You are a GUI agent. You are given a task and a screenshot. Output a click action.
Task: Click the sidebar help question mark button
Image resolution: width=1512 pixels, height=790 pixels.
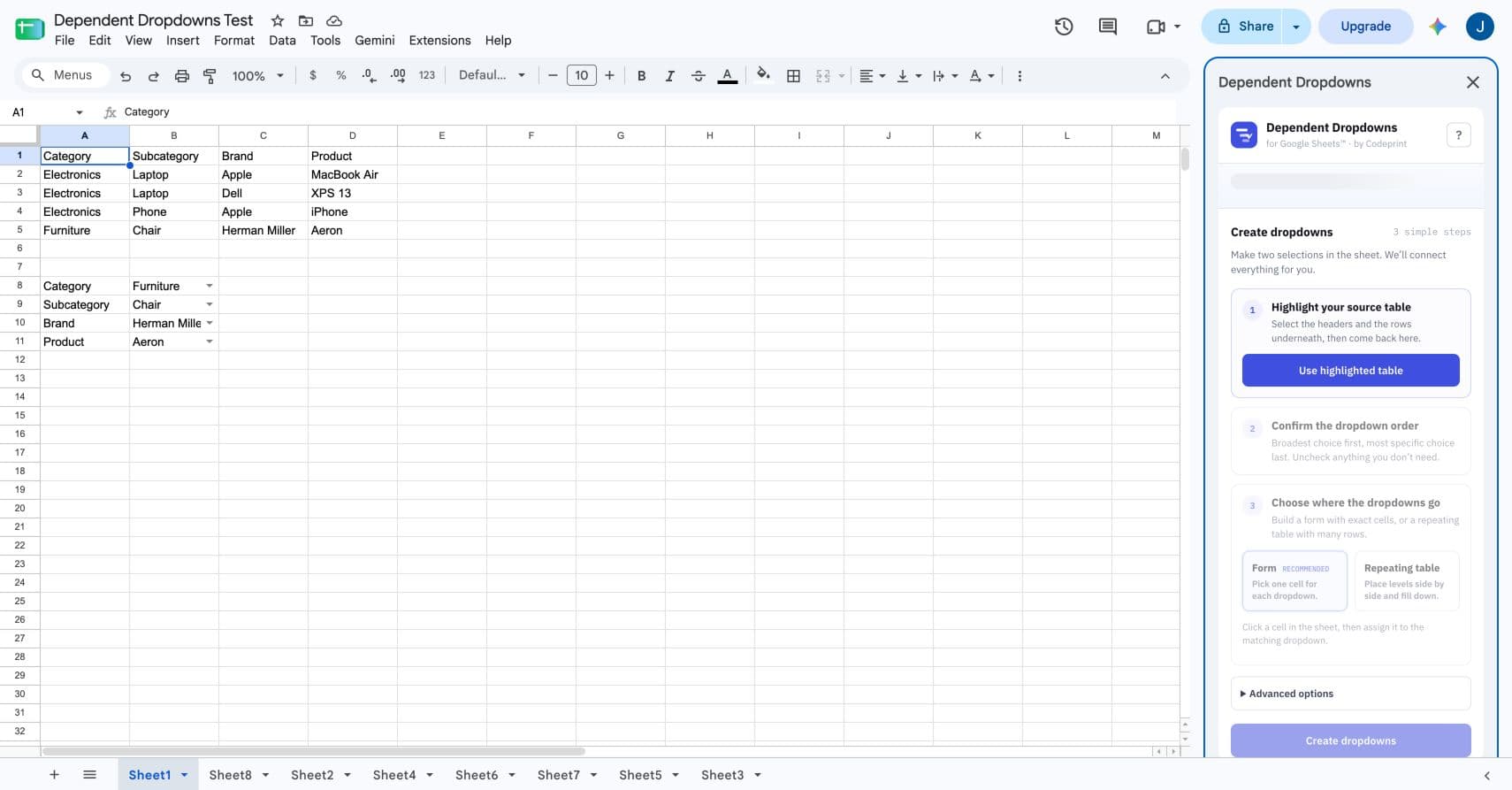pyautogui.click(x=1459, y=135)
